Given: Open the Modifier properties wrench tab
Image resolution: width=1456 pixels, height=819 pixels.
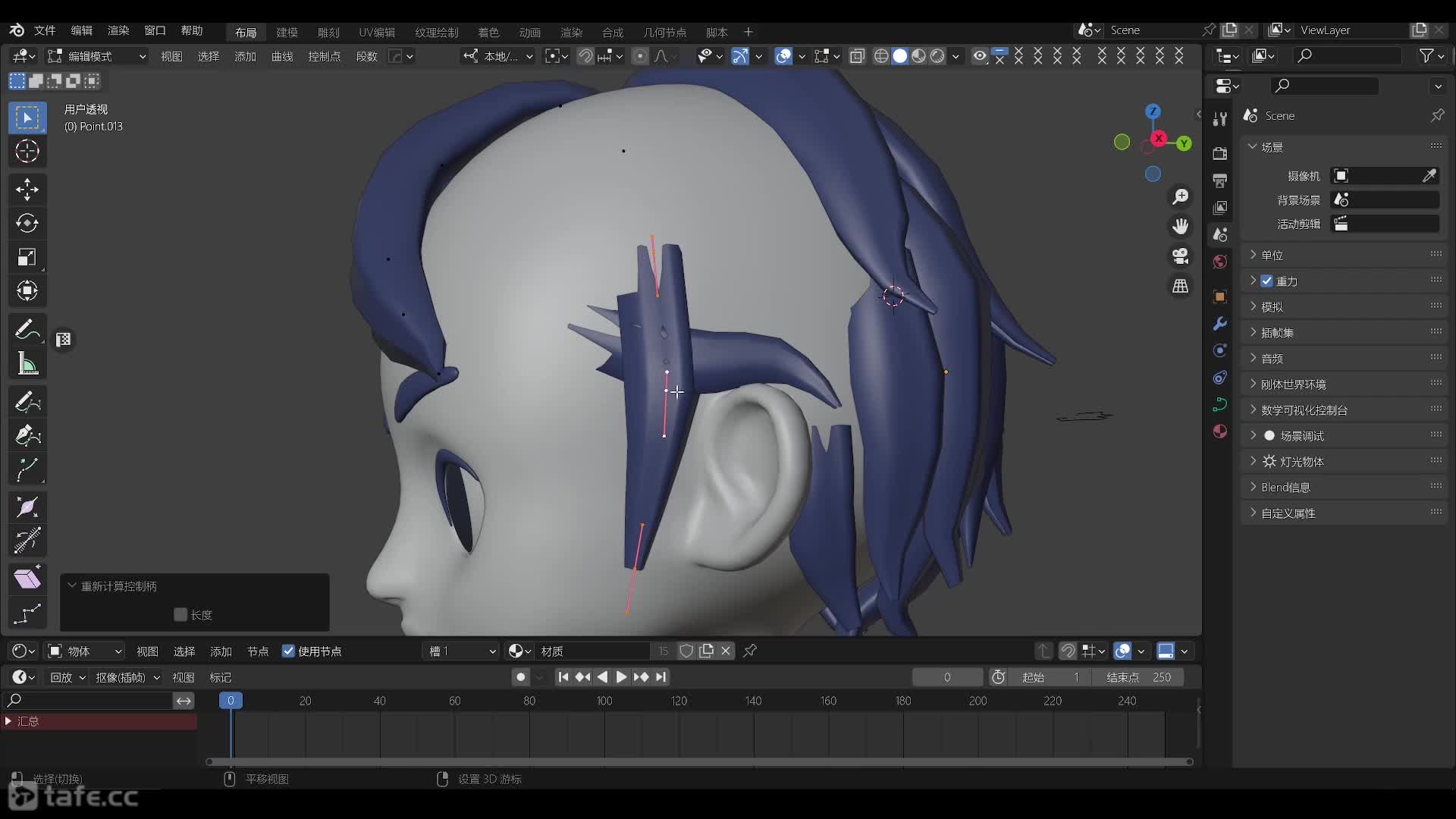Looking at the screenshot, I should click(x=1219, y=324).
